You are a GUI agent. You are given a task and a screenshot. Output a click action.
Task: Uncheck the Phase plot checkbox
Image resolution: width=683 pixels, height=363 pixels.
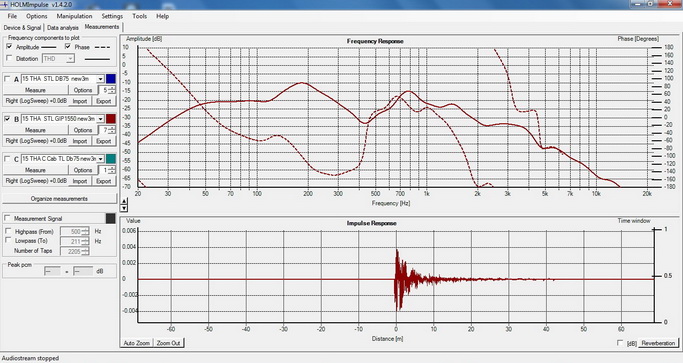(x=68, y=47)
